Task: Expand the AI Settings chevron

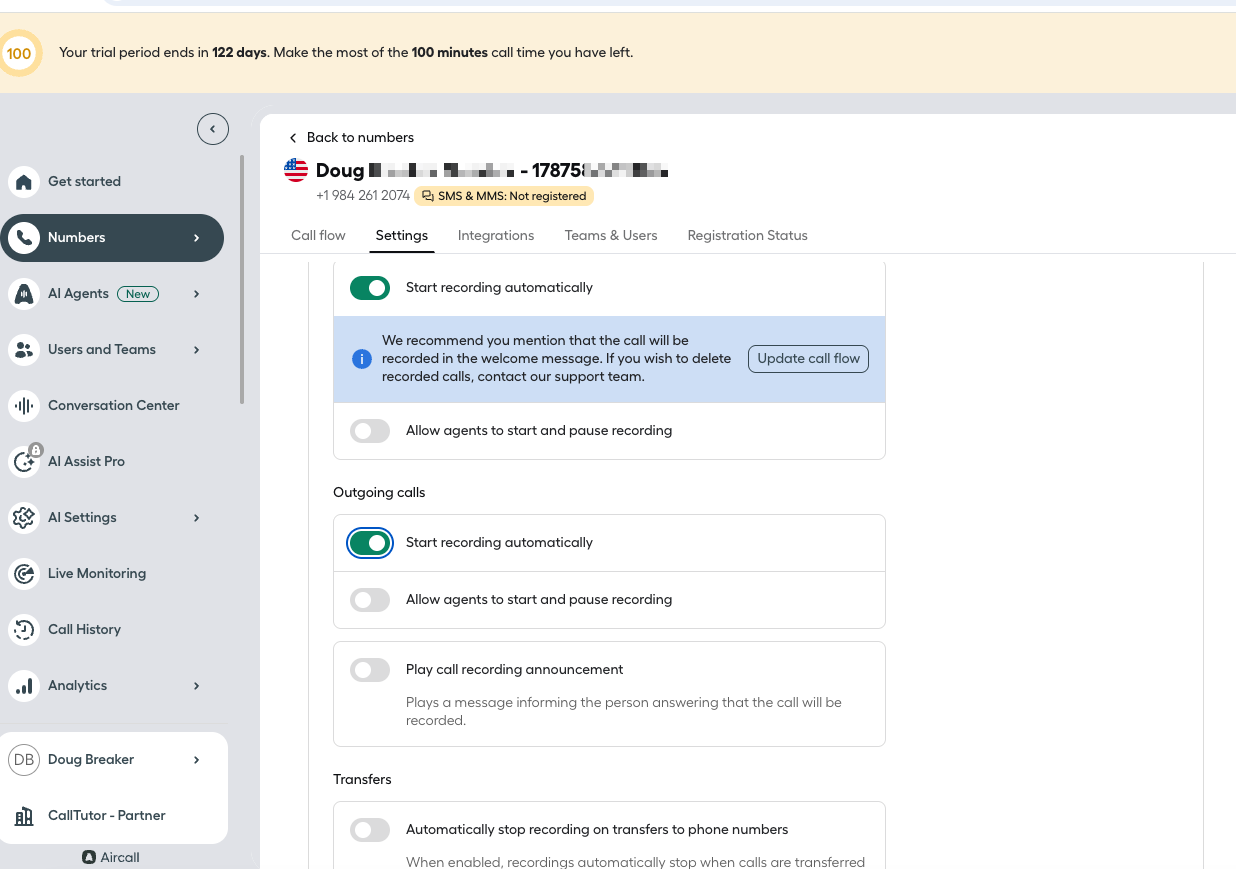Action: (x=196, y=518)
